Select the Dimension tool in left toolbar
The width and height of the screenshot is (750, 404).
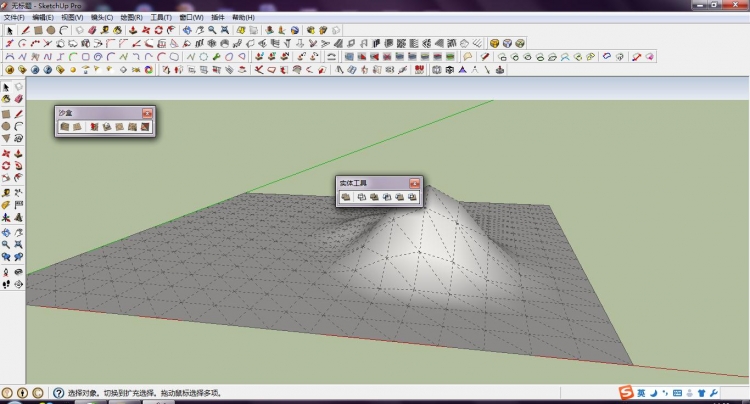[18, 193]
